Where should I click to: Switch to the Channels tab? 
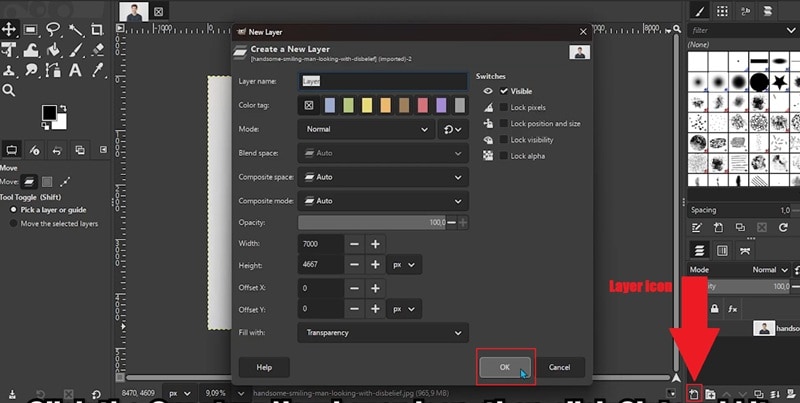(x=722, y=250)
